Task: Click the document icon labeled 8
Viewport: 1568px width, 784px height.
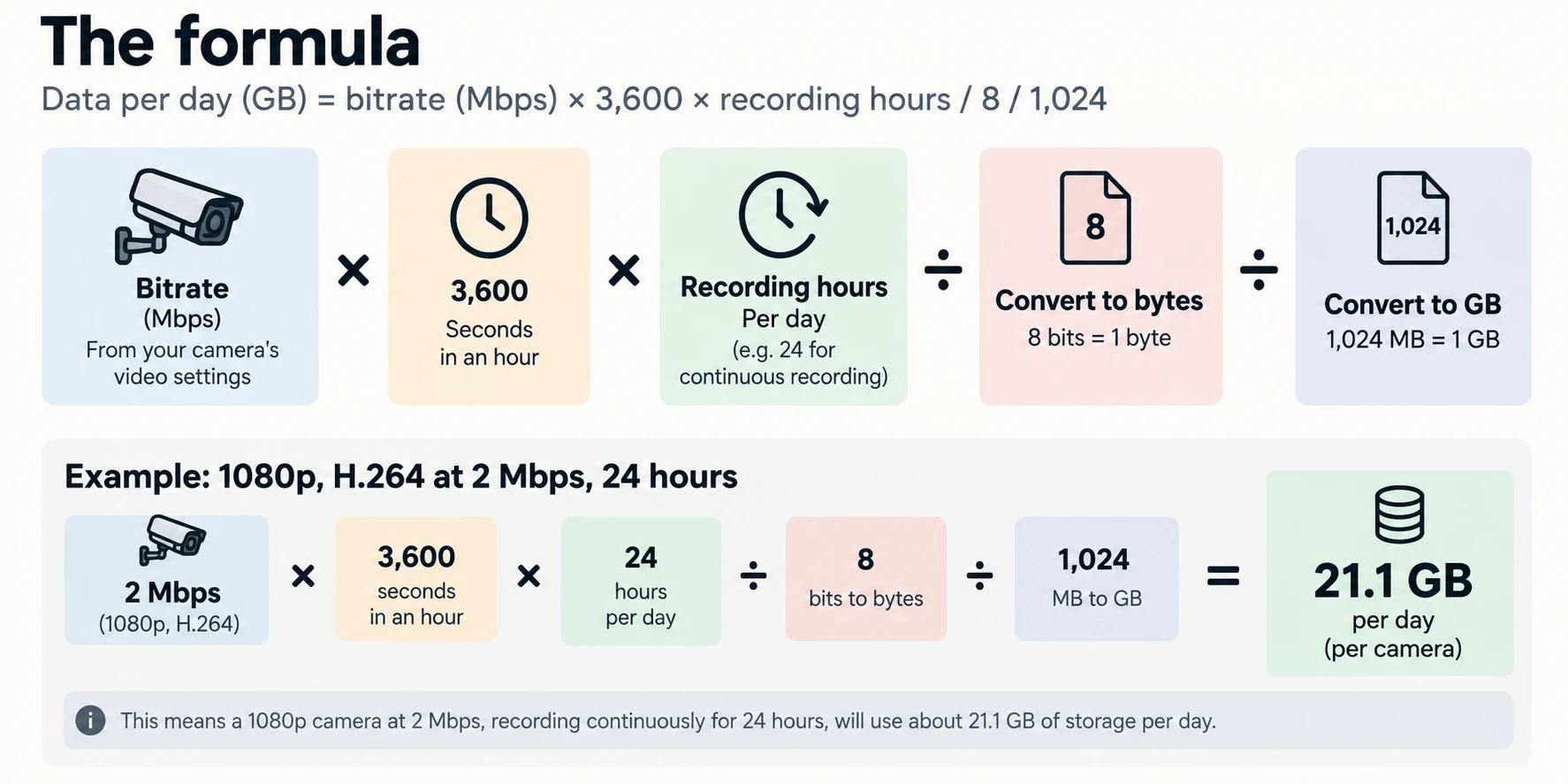Action: pos(1095,218)
